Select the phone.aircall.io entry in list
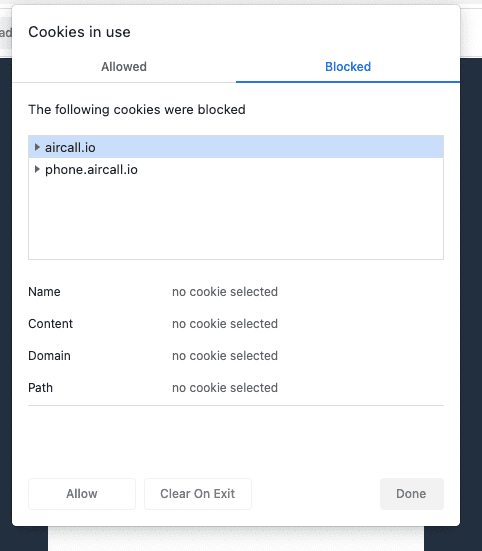The image size is (482, 551). pos(236,169)
